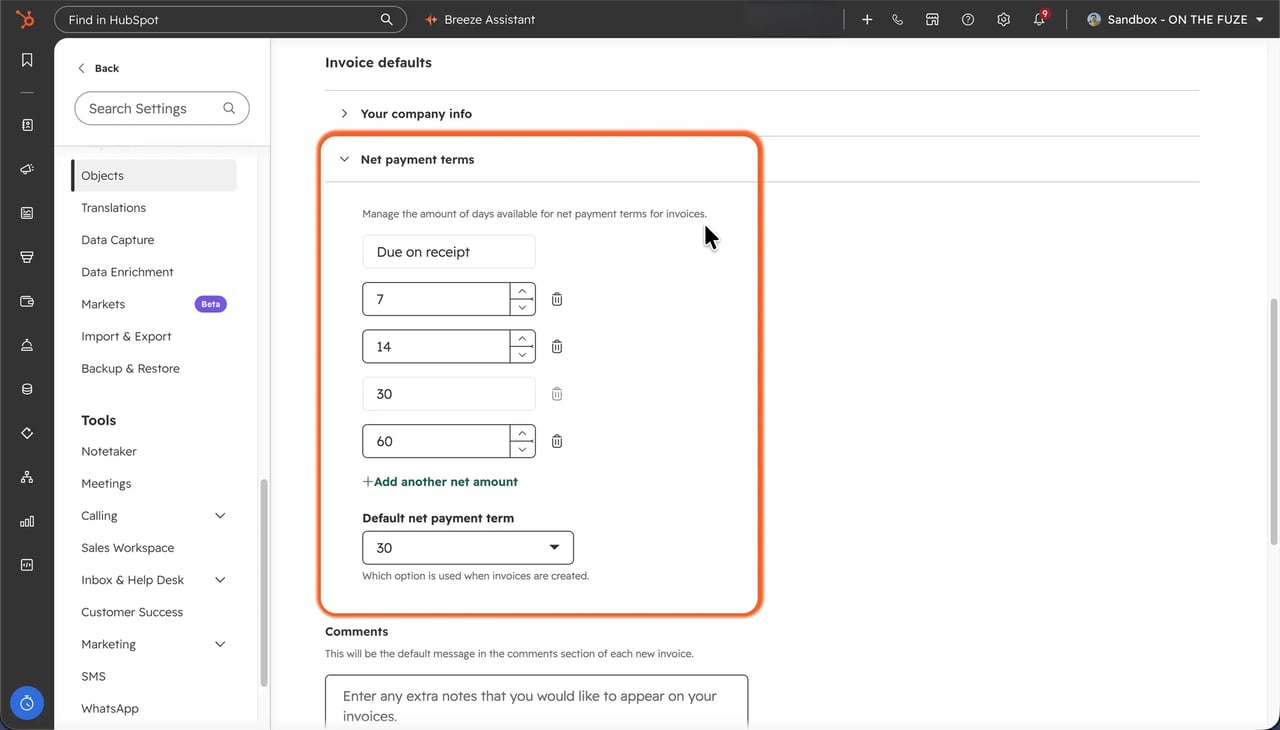This screenshot has width=1280, height=730.
Task: Expand Your company info section
Action: click(x=344, y=113)
